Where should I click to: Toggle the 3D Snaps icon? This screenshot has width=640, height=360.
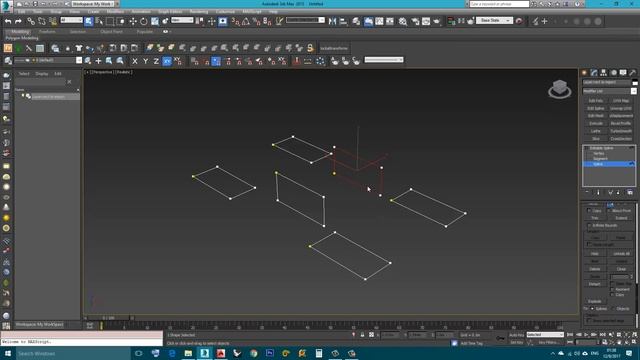click(236, 21)
